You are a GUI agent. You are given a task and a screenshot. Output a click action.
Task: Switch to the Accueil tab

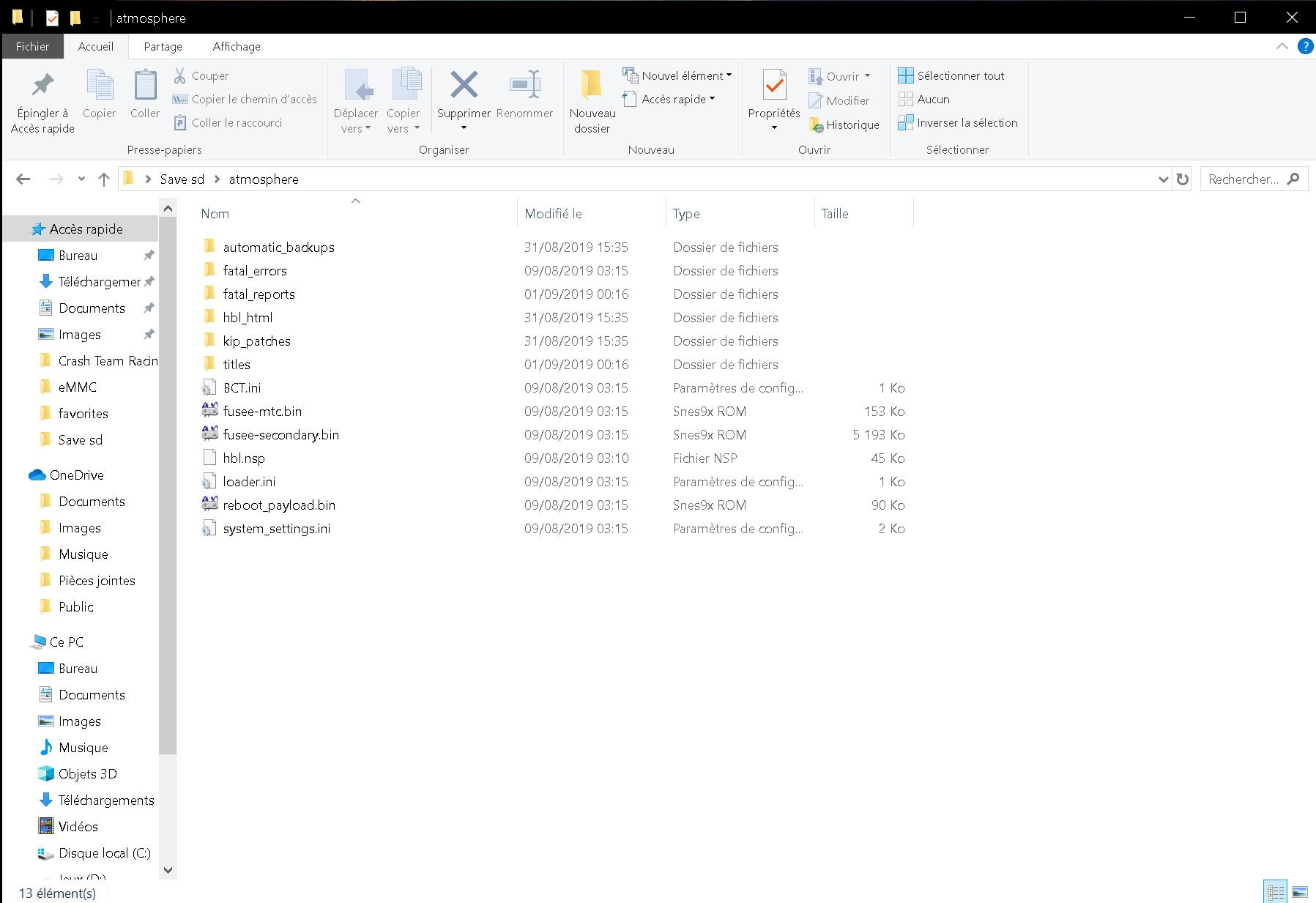[x=96, y=46]
